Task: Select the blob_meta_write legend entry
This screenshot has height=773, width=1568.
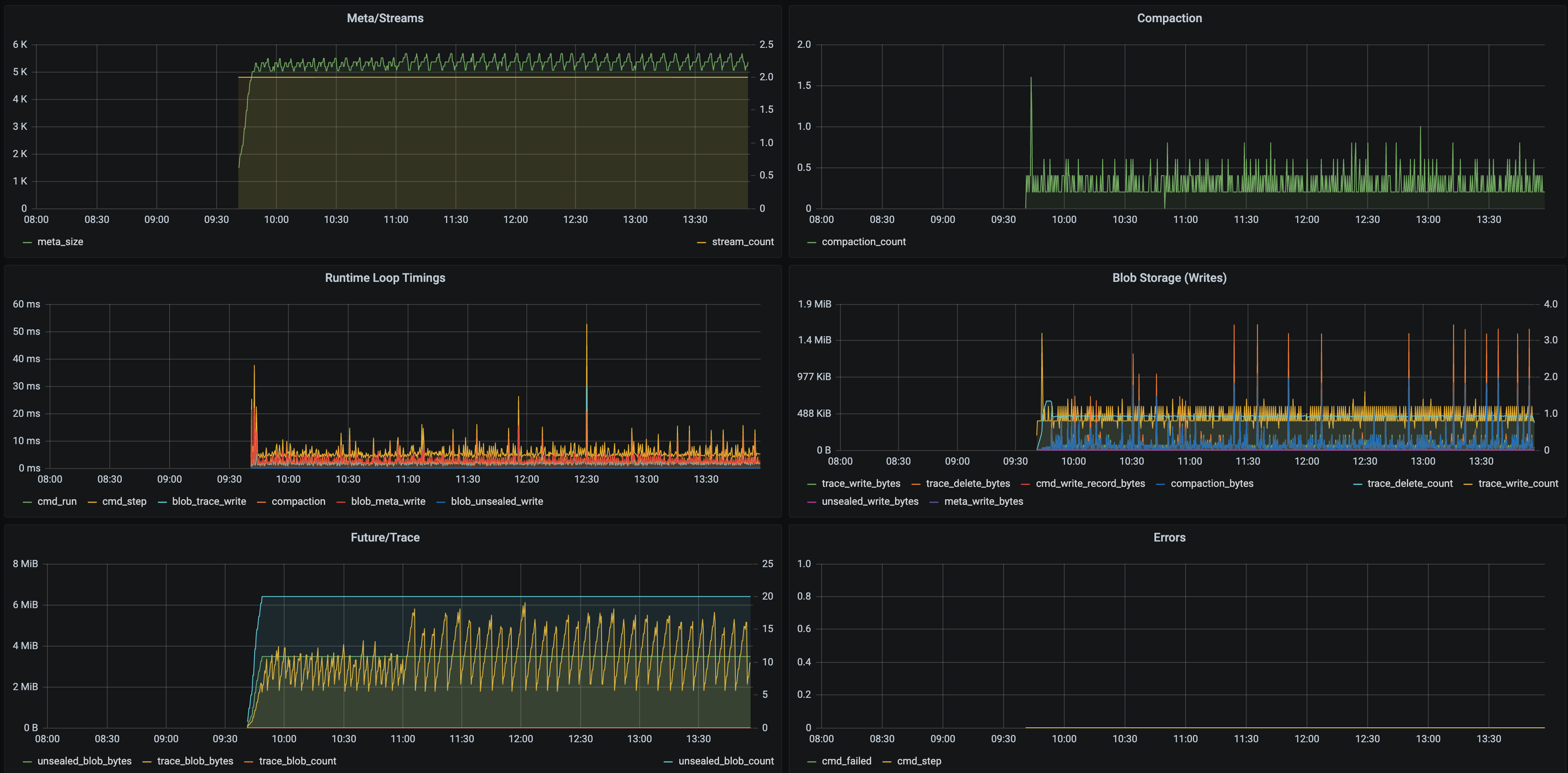Action: (388, 501)
